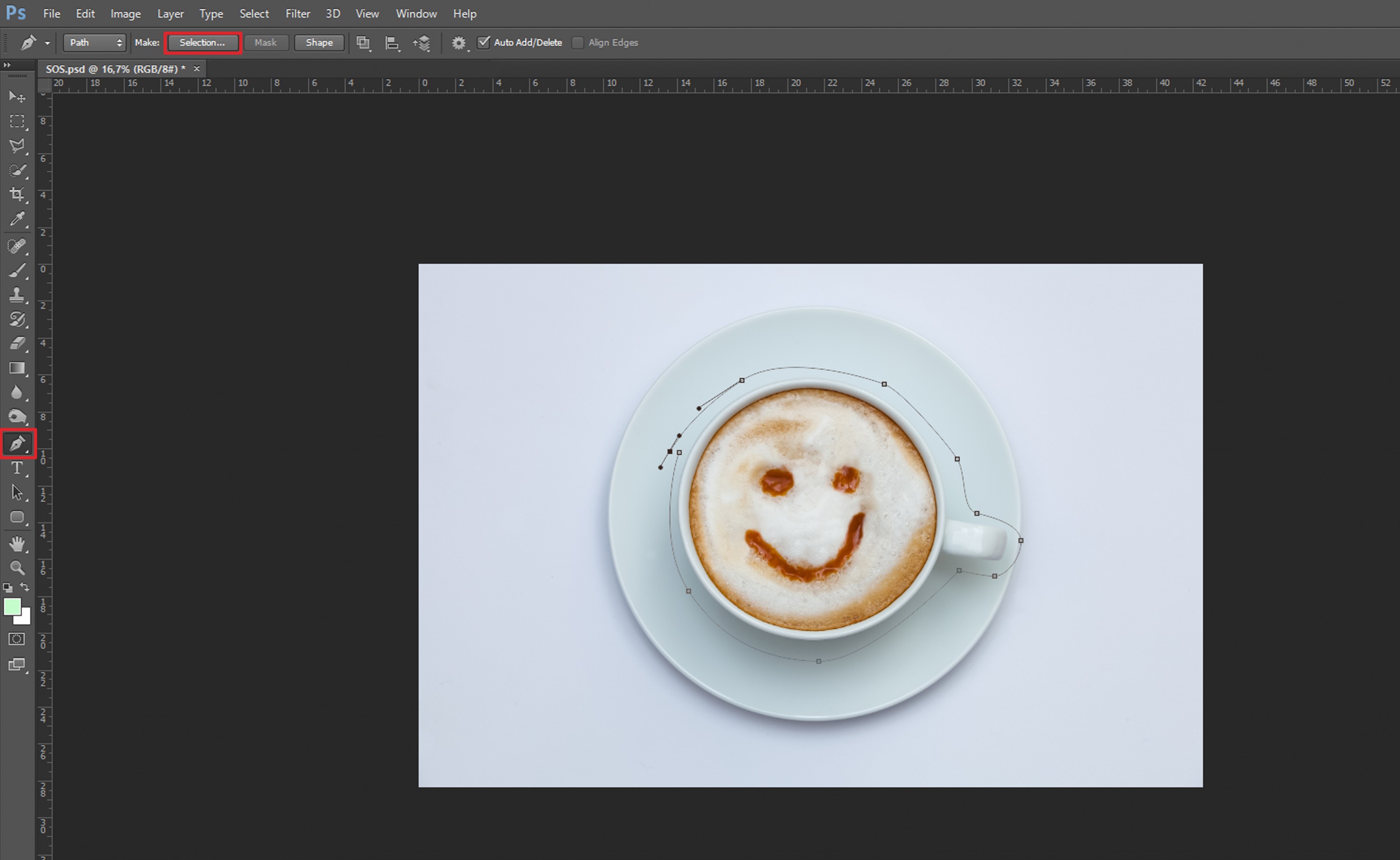Select the Eyedropper tool
This screenshot has width=1400, height=860.
click(x=17, y=219)
